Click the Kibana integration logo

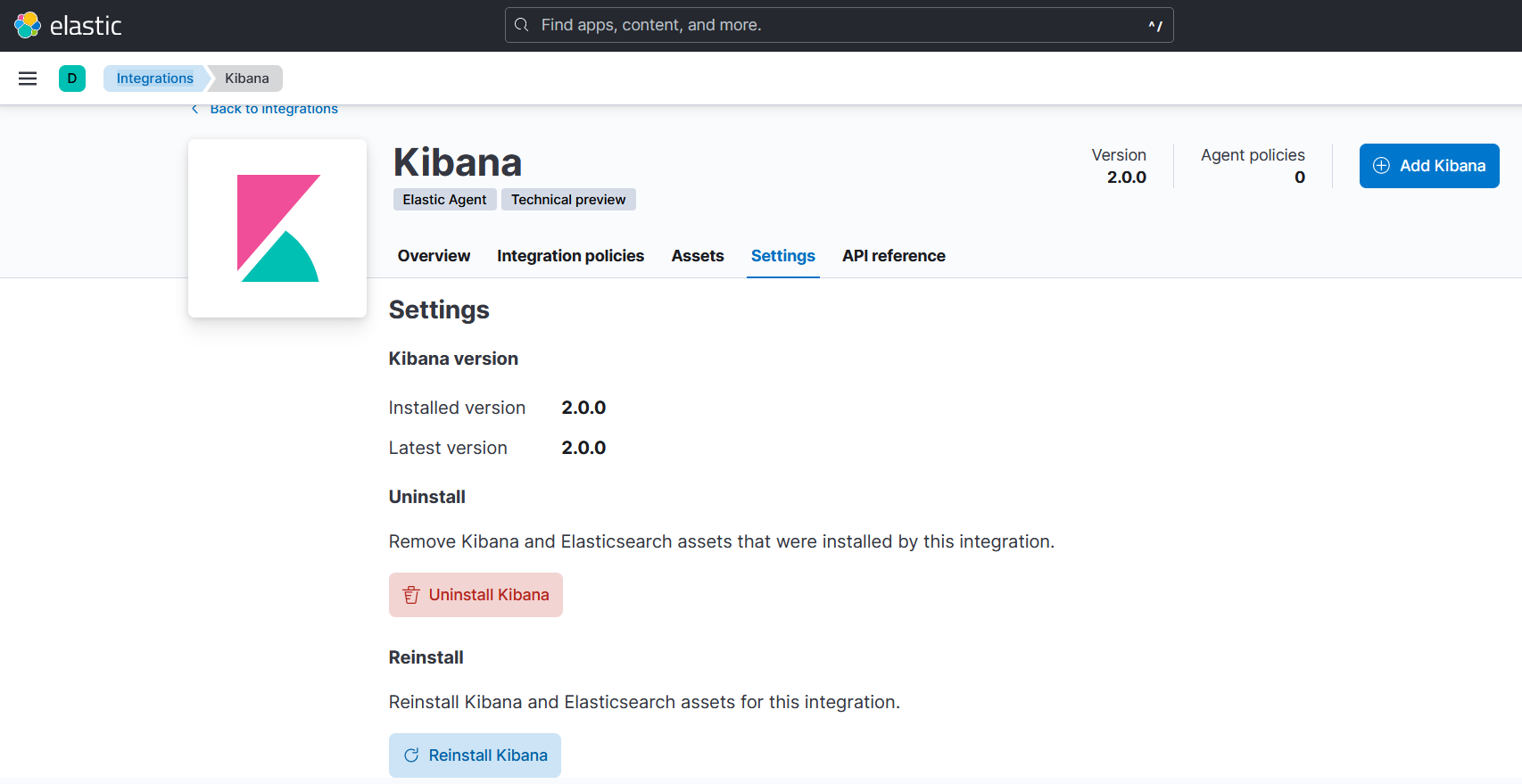(277, 228)
